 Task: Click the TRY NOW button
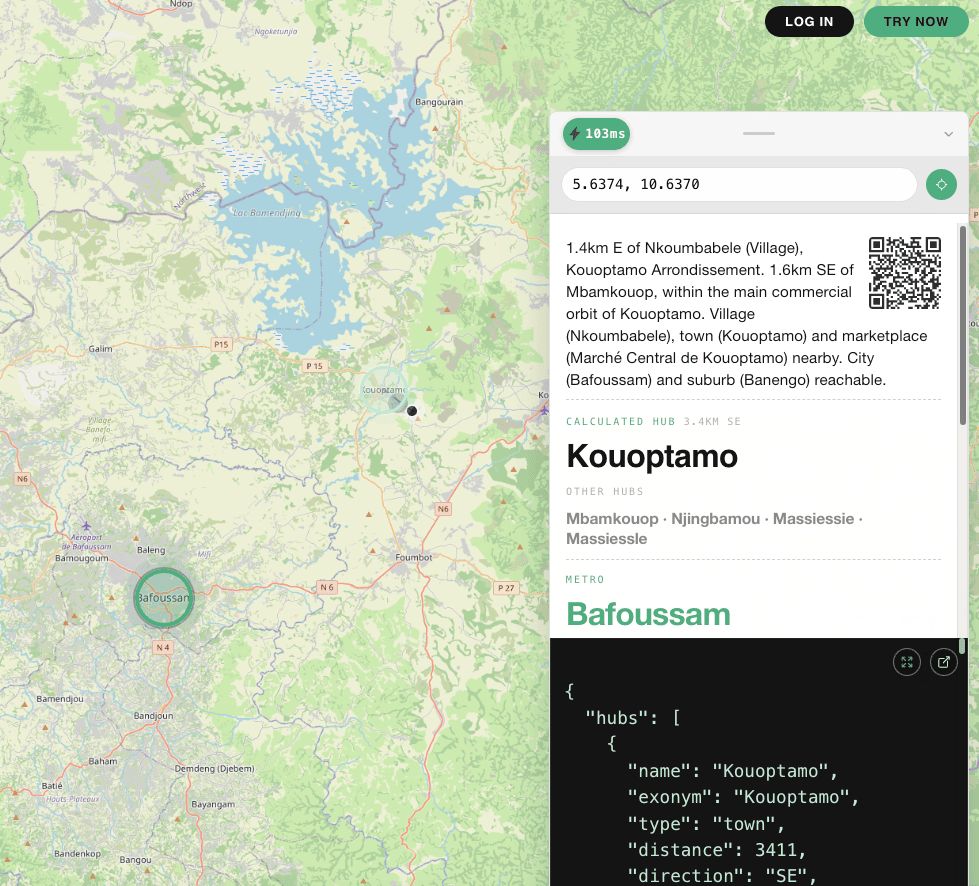916,22
